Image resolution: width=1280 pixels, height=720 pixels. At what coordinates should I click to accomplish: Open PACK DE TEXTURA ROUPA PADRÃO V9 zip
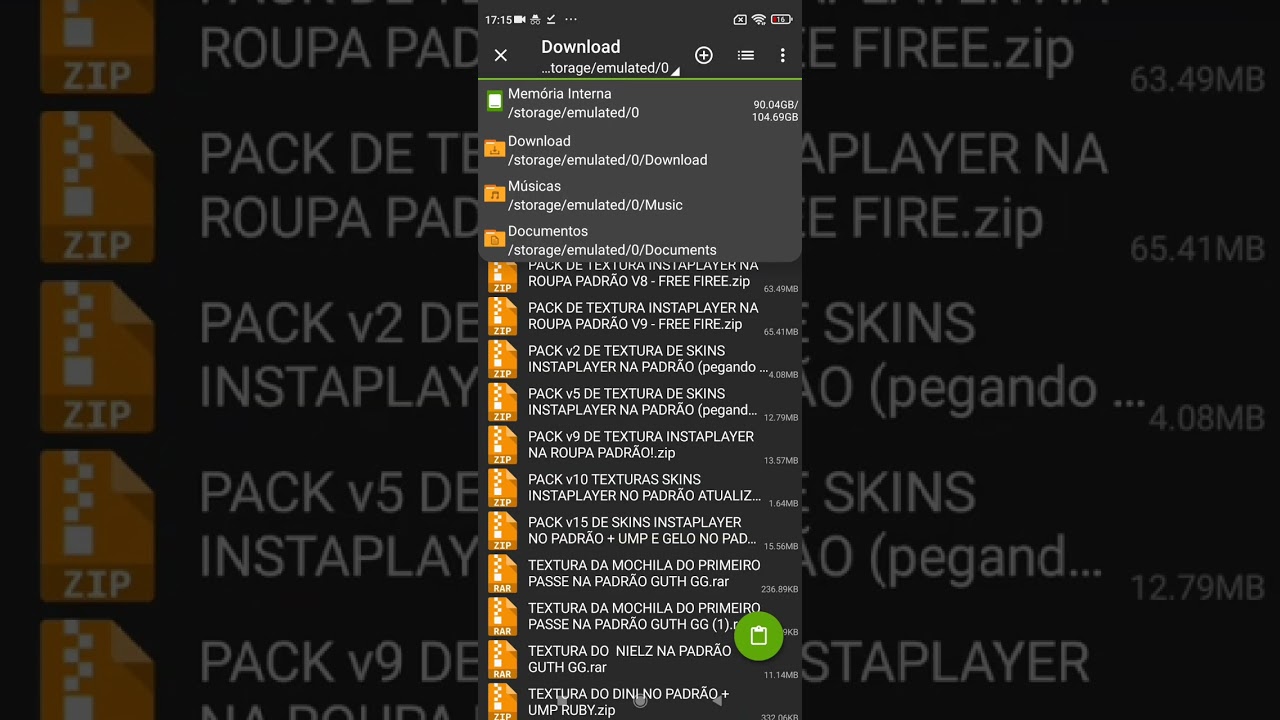(x=640, y=316)
